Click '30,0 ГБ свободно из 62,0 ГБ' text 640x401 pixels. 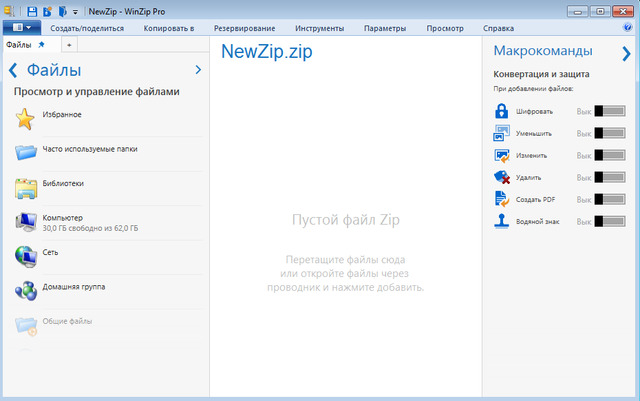[x=90, y=228]
